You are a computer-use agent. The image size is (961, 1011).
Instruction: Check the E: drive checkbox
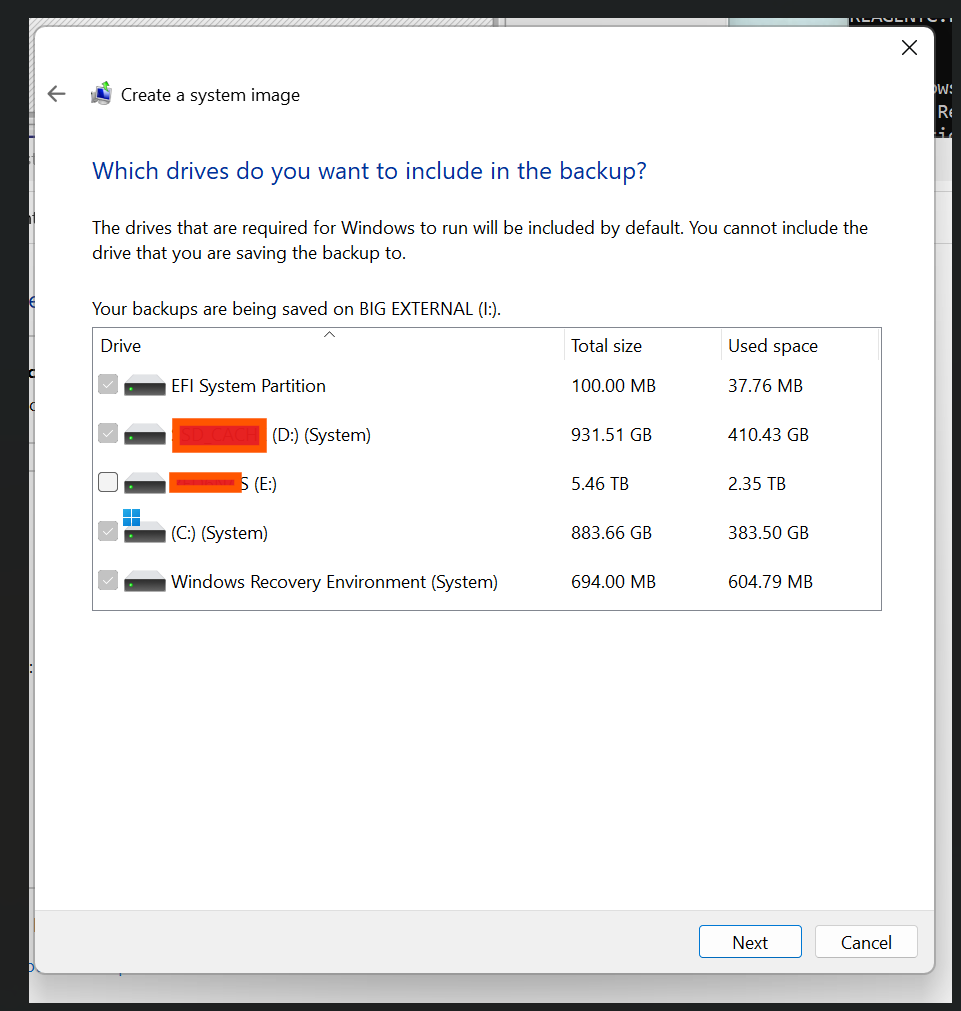pos(108,483)
